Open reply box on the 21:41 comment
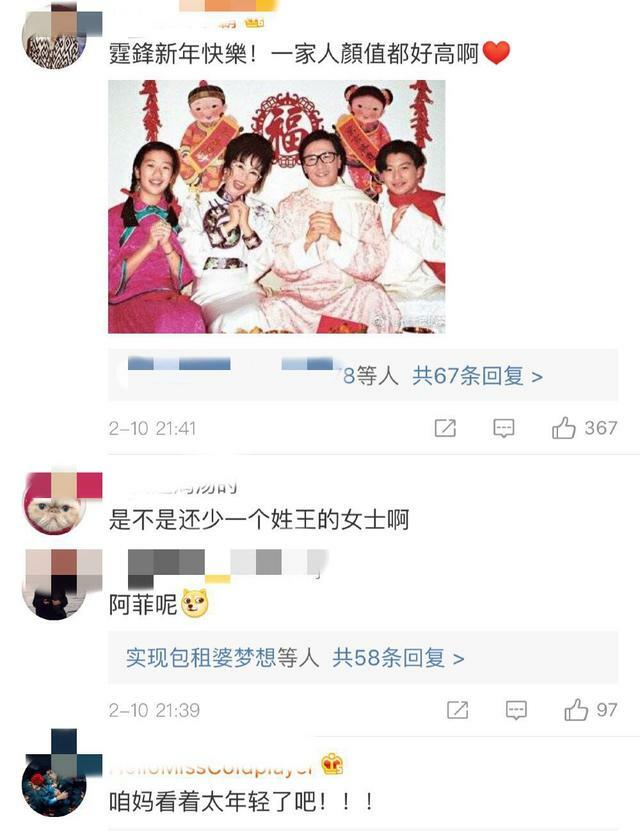 pos(503,428)
